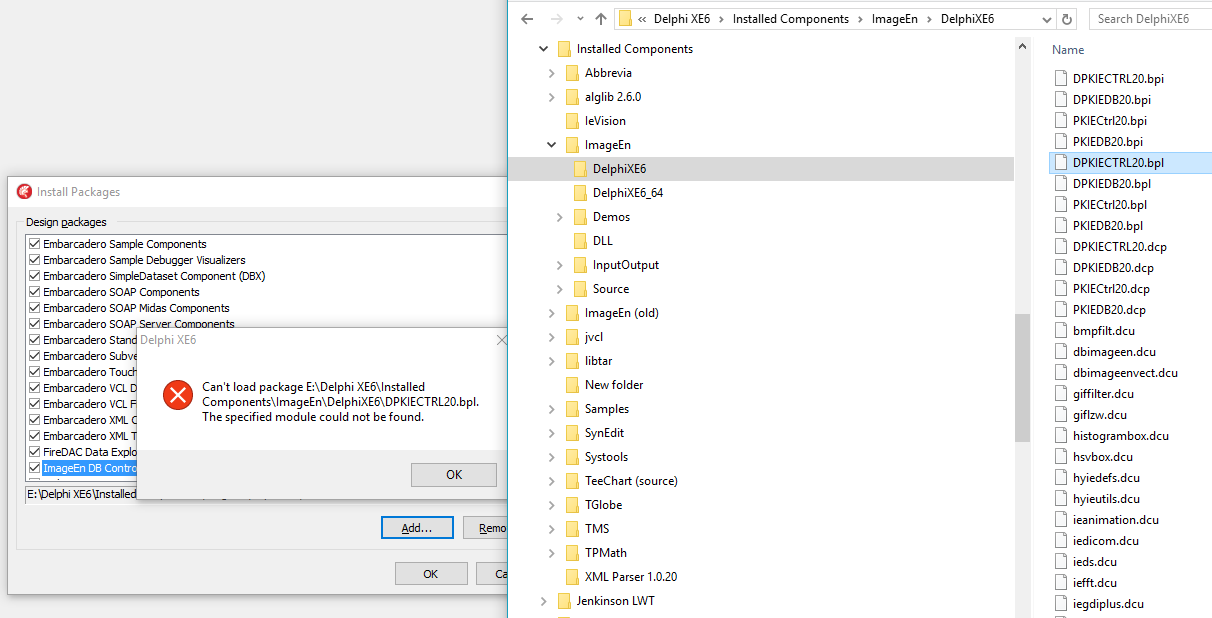The image size is (1212, 618).
Task: Click the folder icon of DelphiXE6_64
Action: 580,193
